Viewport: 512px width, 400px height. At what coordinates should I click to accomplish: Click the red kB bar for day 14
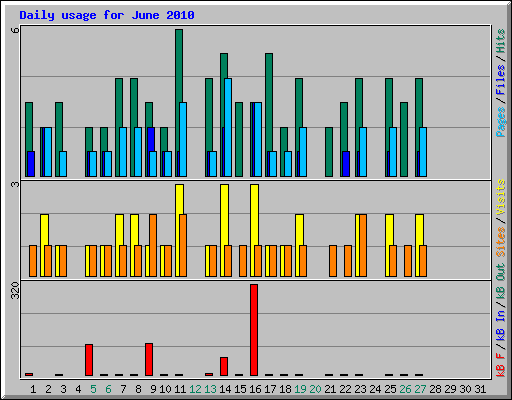224,366
